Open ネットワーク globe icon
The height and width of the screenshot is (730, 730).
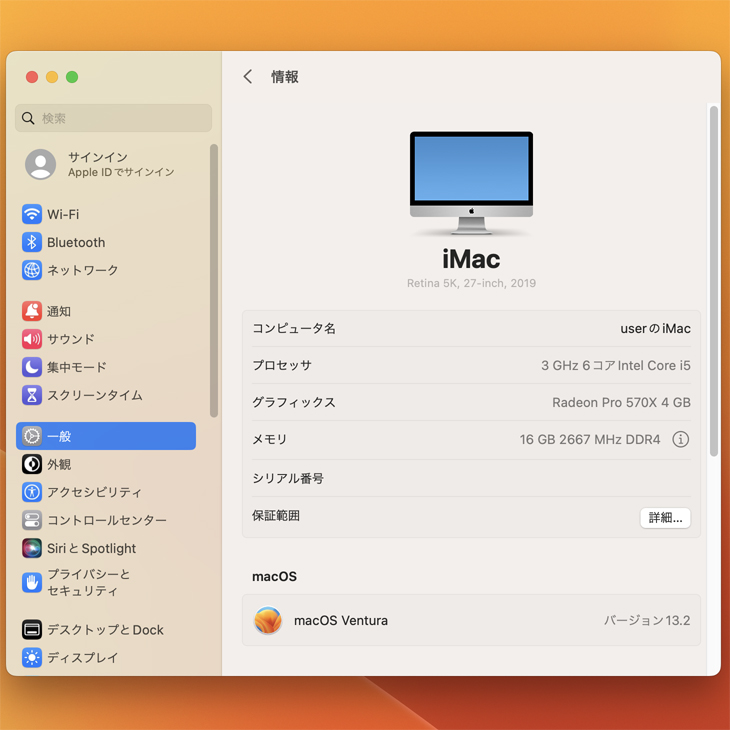click(x=32, y=270)
